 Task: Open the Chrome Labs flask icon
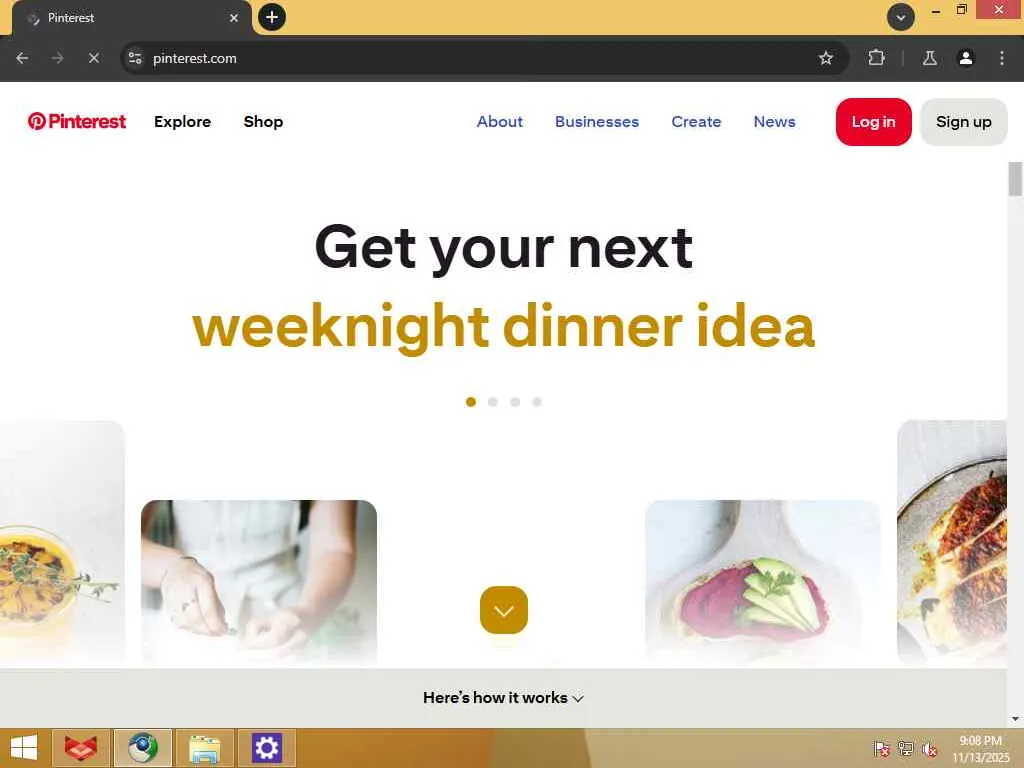click(x=929, y=58)
